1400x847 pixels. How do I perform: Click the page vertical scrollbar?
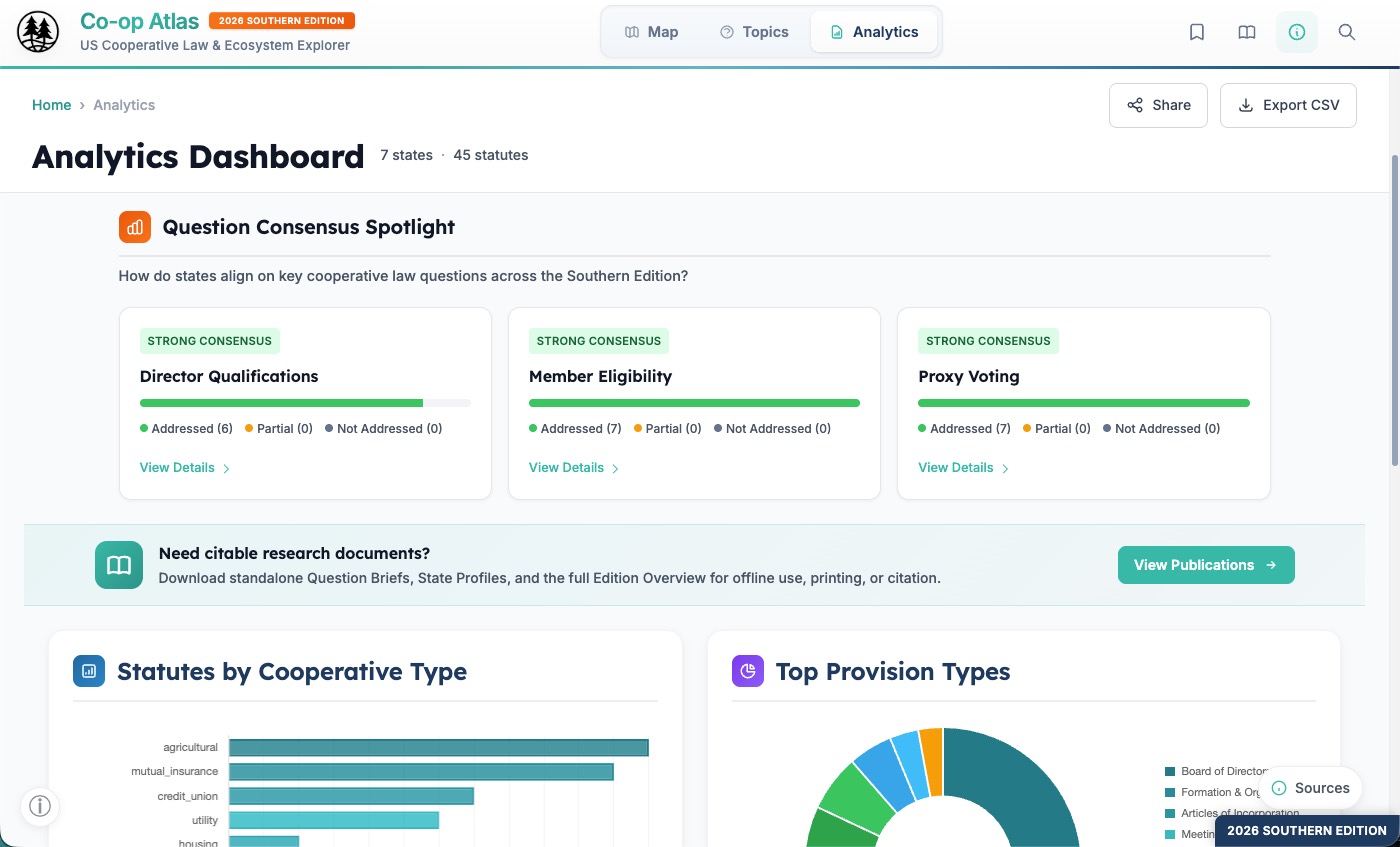coord(1394,310)
